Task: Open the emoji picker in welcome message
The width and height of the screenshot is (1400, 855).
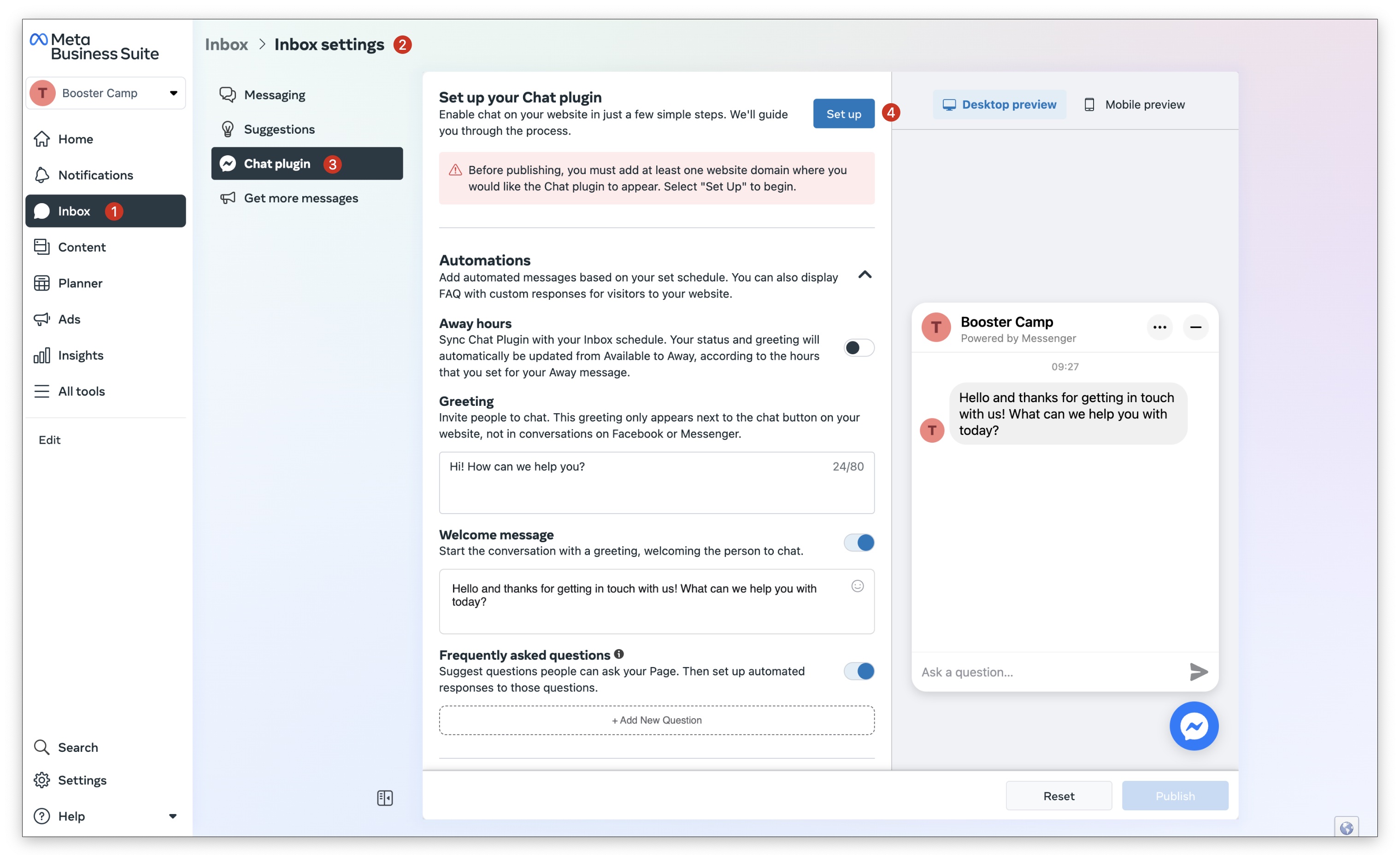Action: [857, 586]
